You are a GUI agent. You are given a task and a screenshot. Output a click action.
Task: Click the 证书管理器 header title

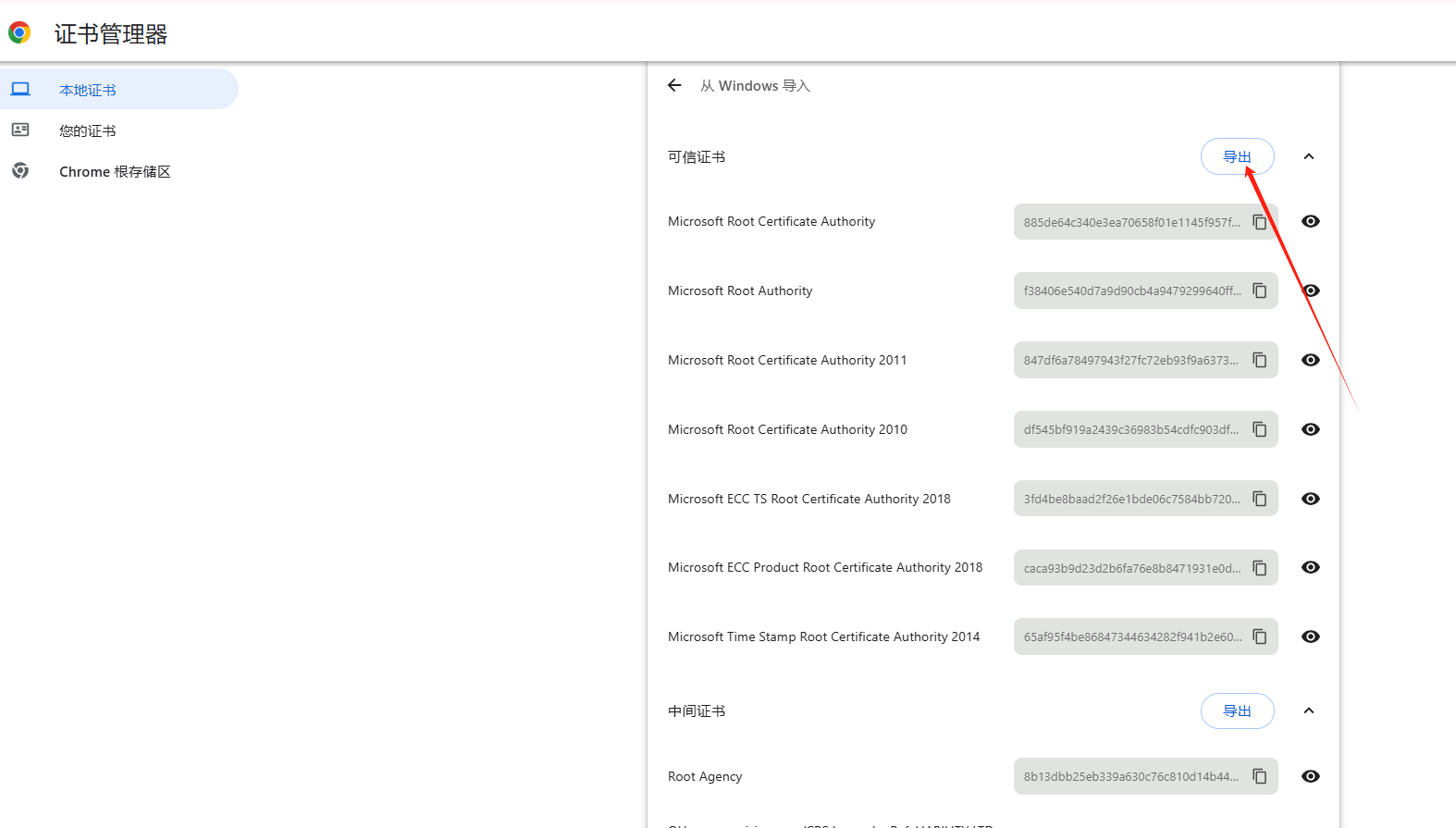click(111, 34)
